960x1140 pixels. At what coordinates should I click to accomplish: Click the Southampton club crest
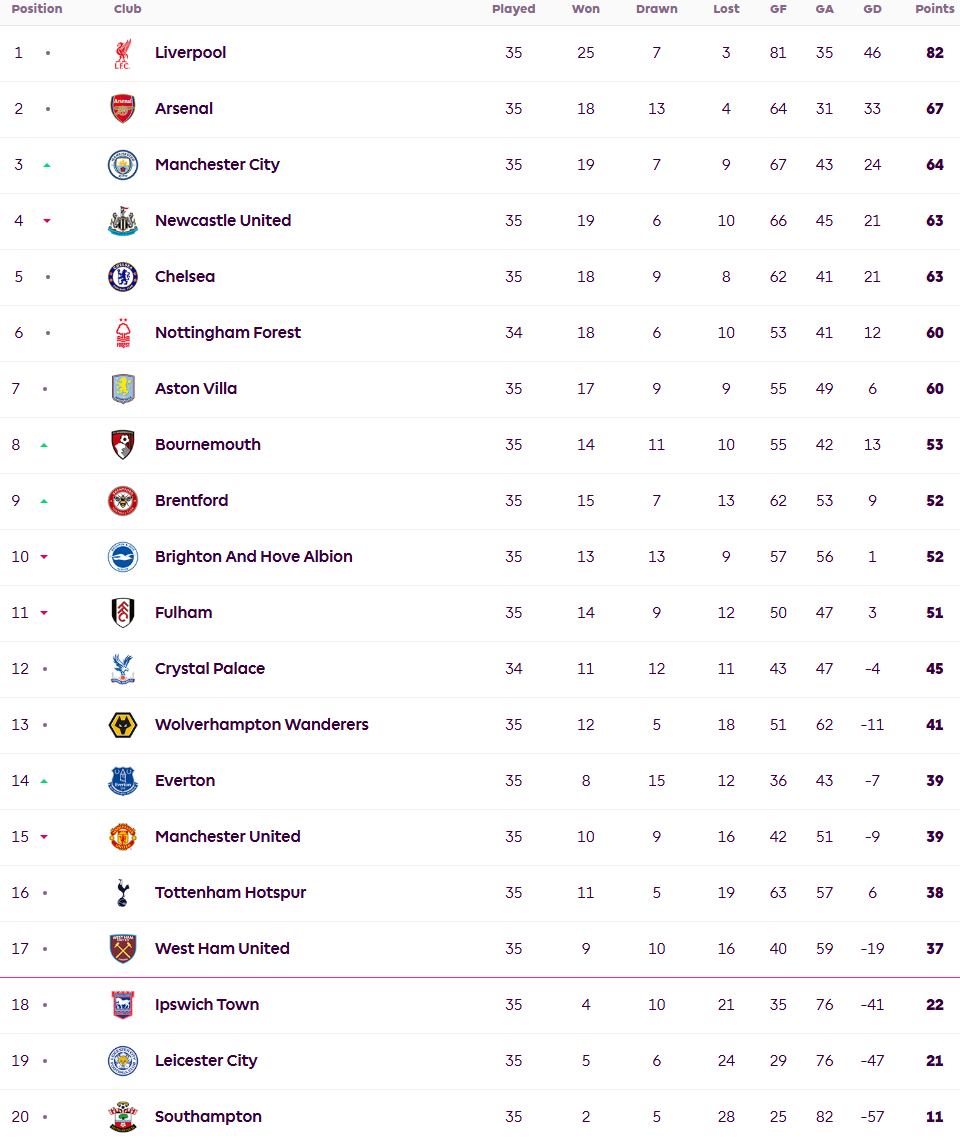pyautogui.click(x=123, y=1117)
